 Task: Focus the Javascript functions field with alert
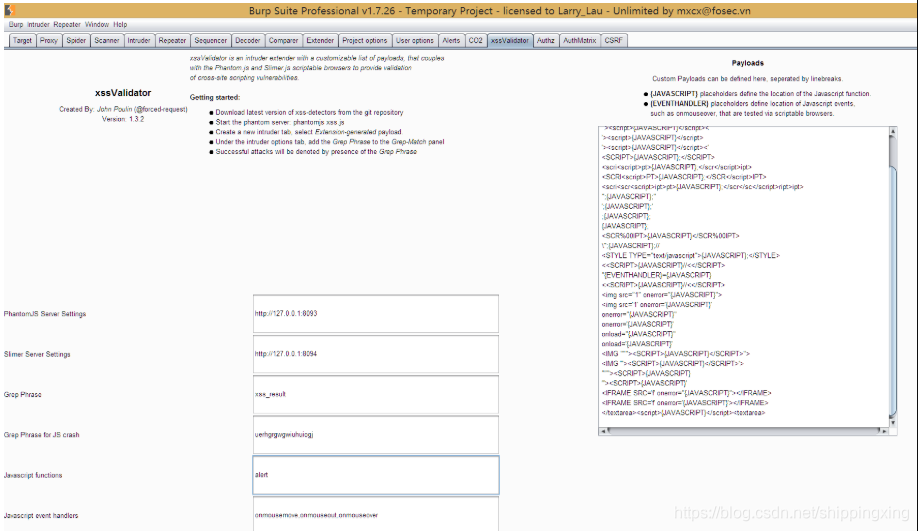[x=376, y=475]
